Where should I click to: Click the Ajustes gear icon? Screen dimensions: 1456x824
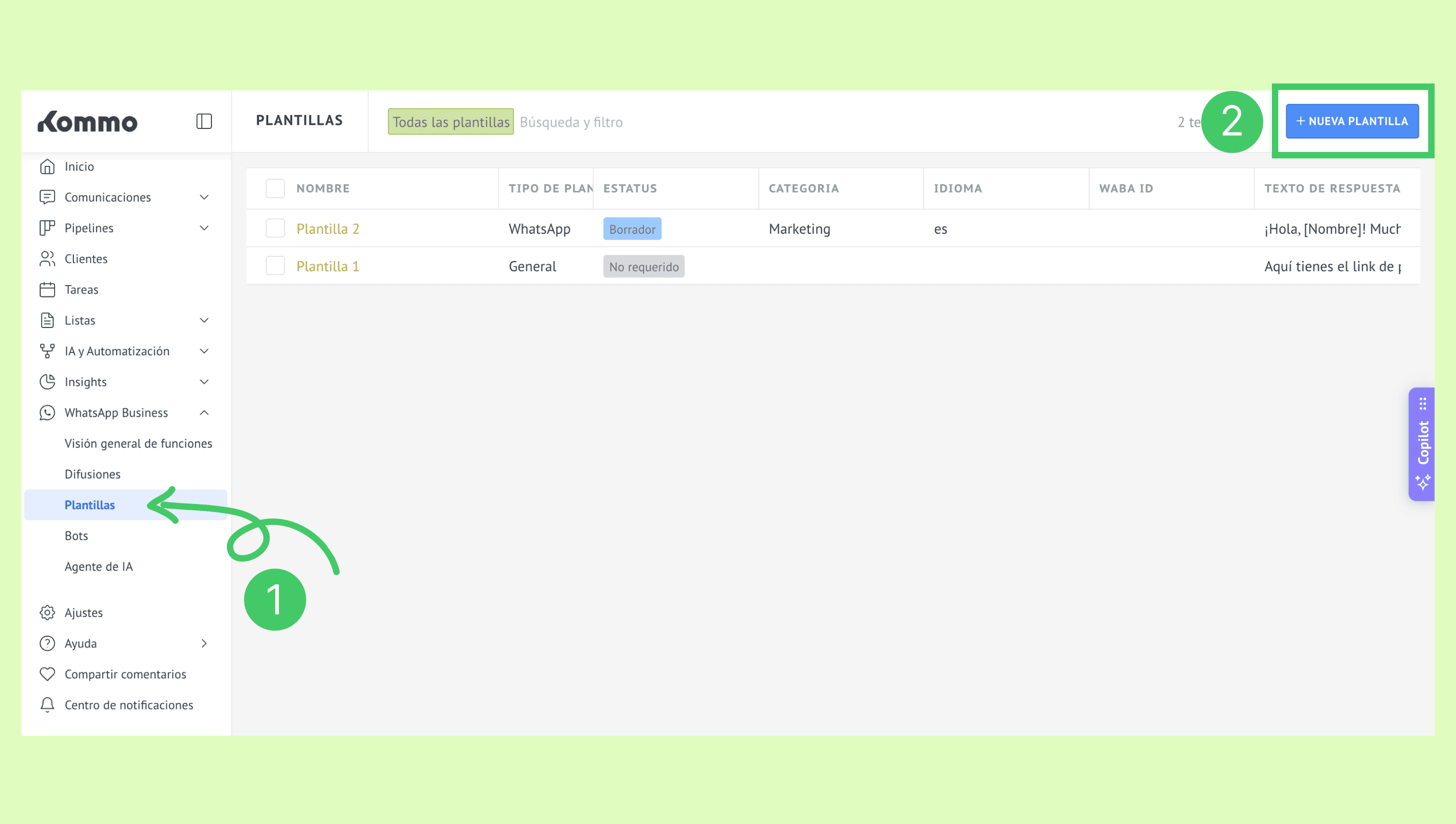click(48, 612)
